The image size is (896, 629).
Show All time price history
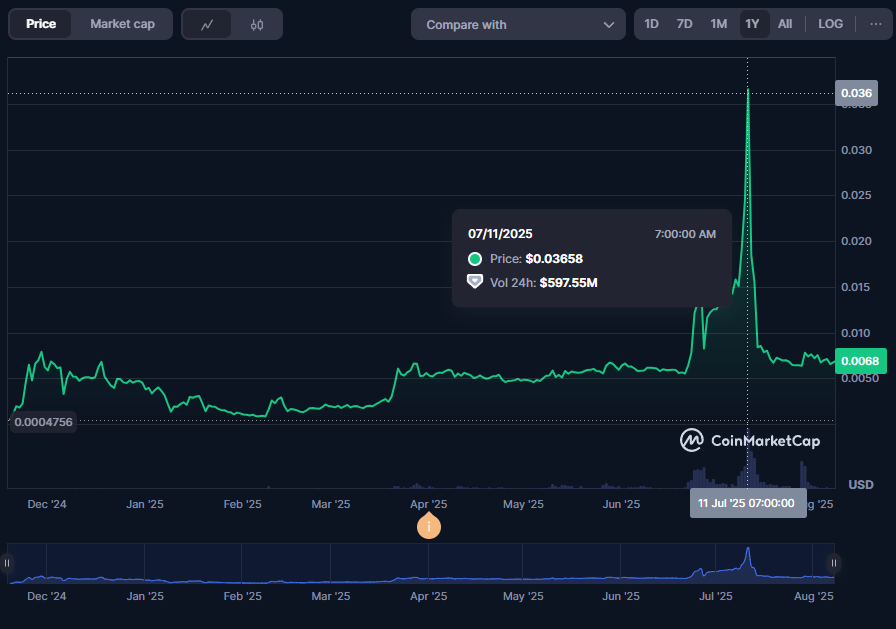point(785,24)
